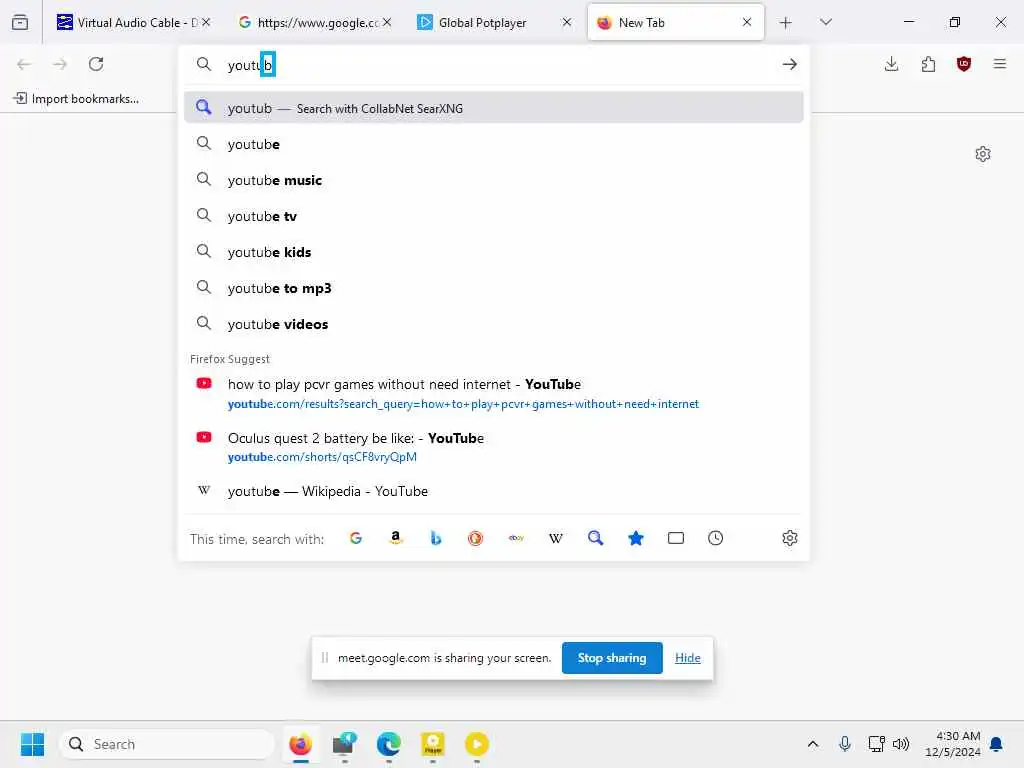The image size is (1024, 768).
Task: Choose the 'youtube' suggestion
Action: pyautogui.click(x=493, y=144)
